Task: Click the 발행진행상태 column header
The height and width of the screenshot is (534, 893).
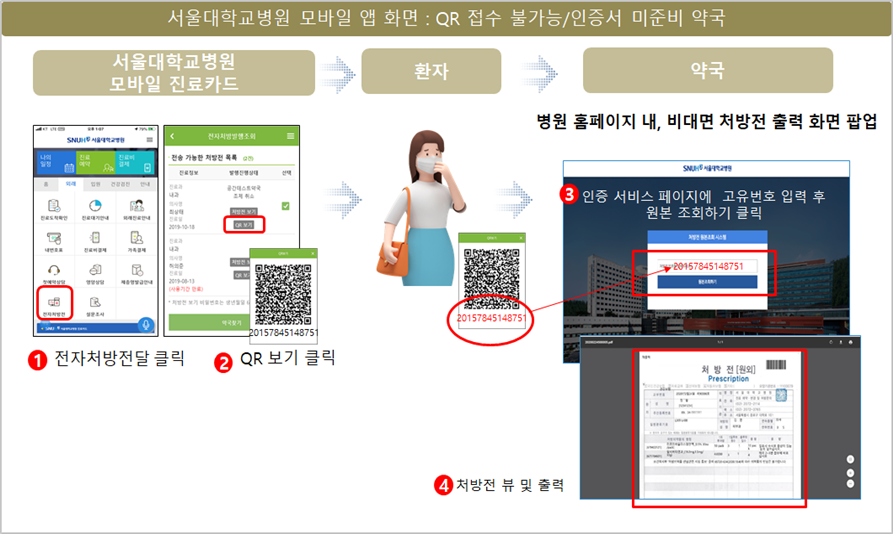Action: tap(244, 172)
